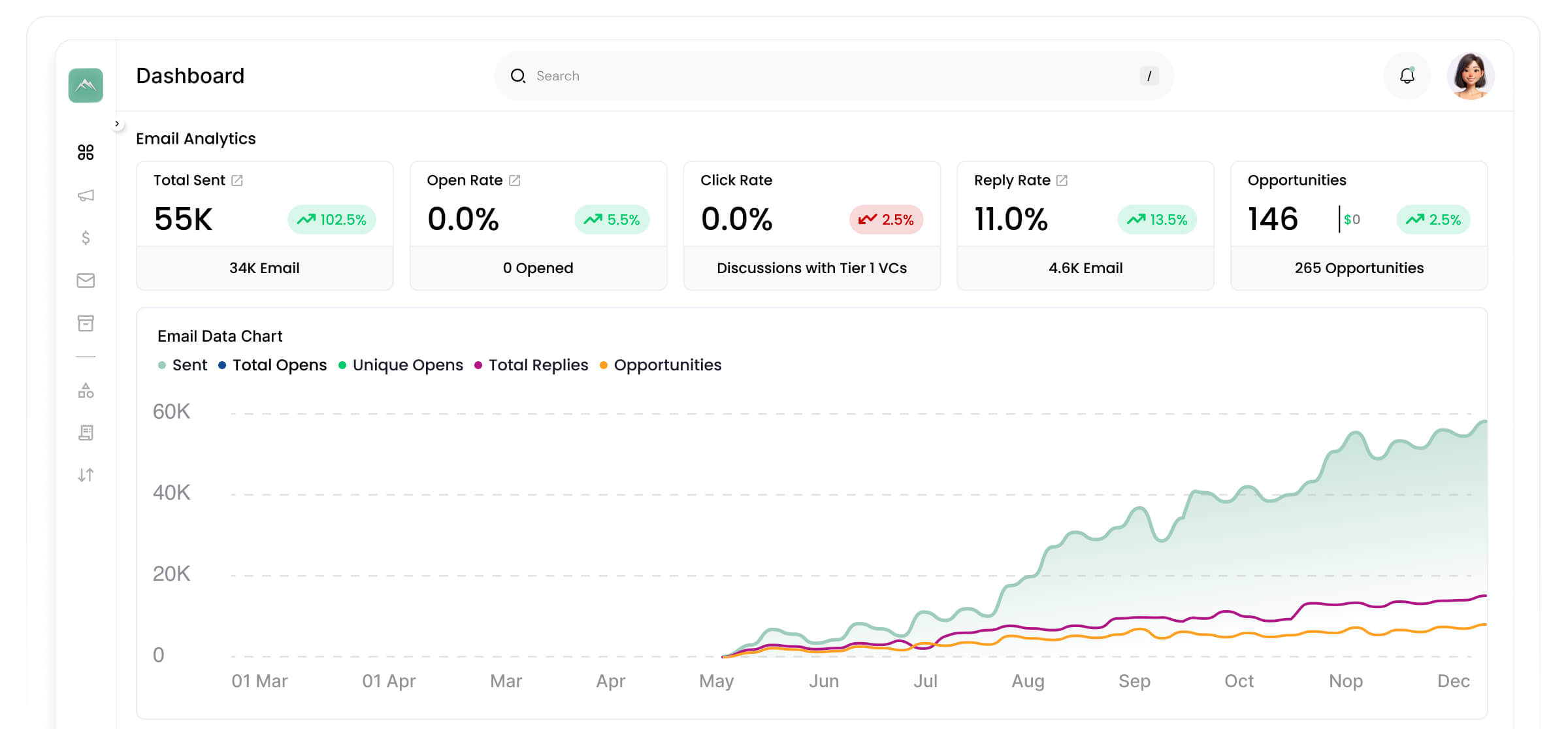The width and height of the screenshot is (1568, 729).
Task: Open Total Sent external link icon
Action: [x=237, y=180]
